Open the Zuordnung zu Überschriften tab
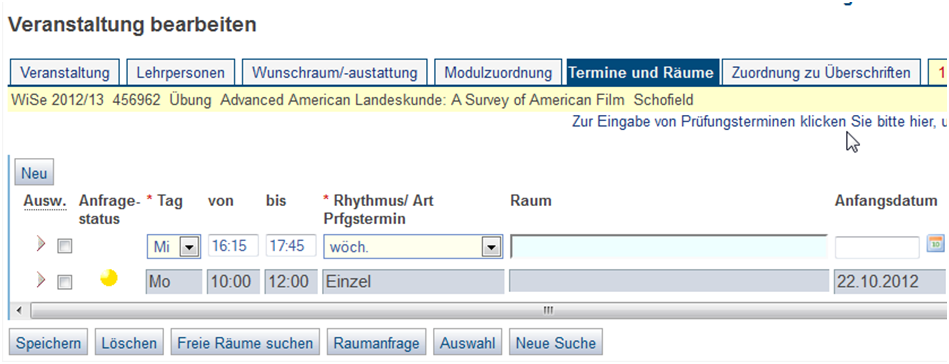Viewport: 949px width, 364px height. [x=821, y=73]
